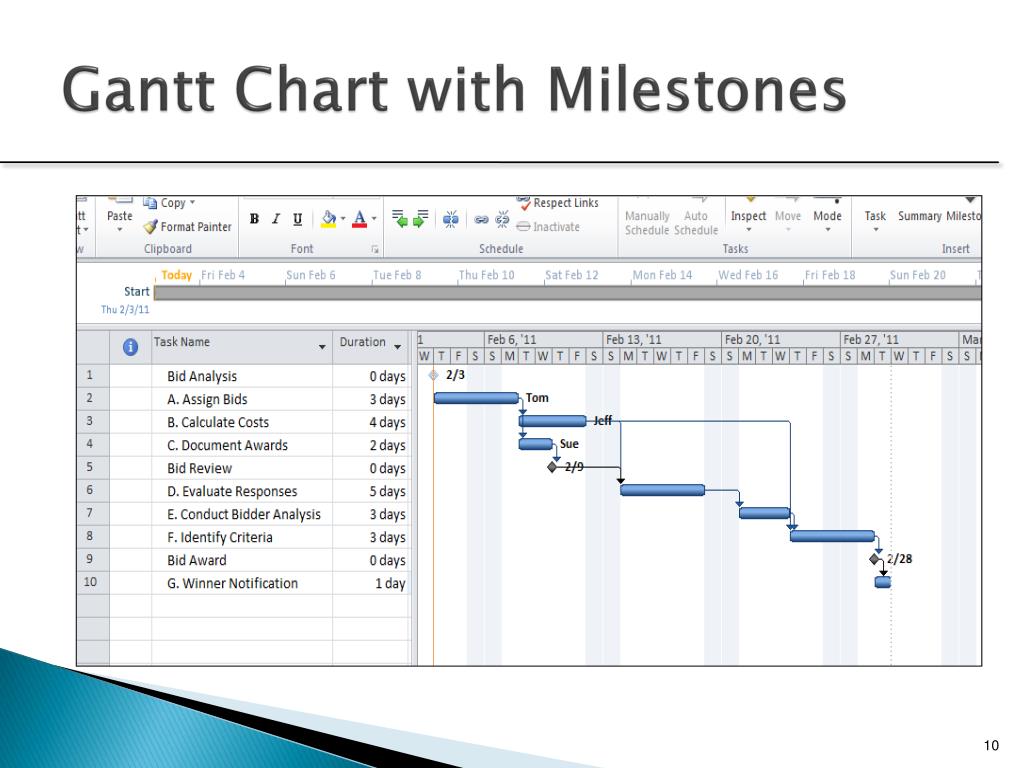The height and width of the screenshot is (768, 1024).
Task: Click the 2/9 milestone diamond
Action: 552,467
